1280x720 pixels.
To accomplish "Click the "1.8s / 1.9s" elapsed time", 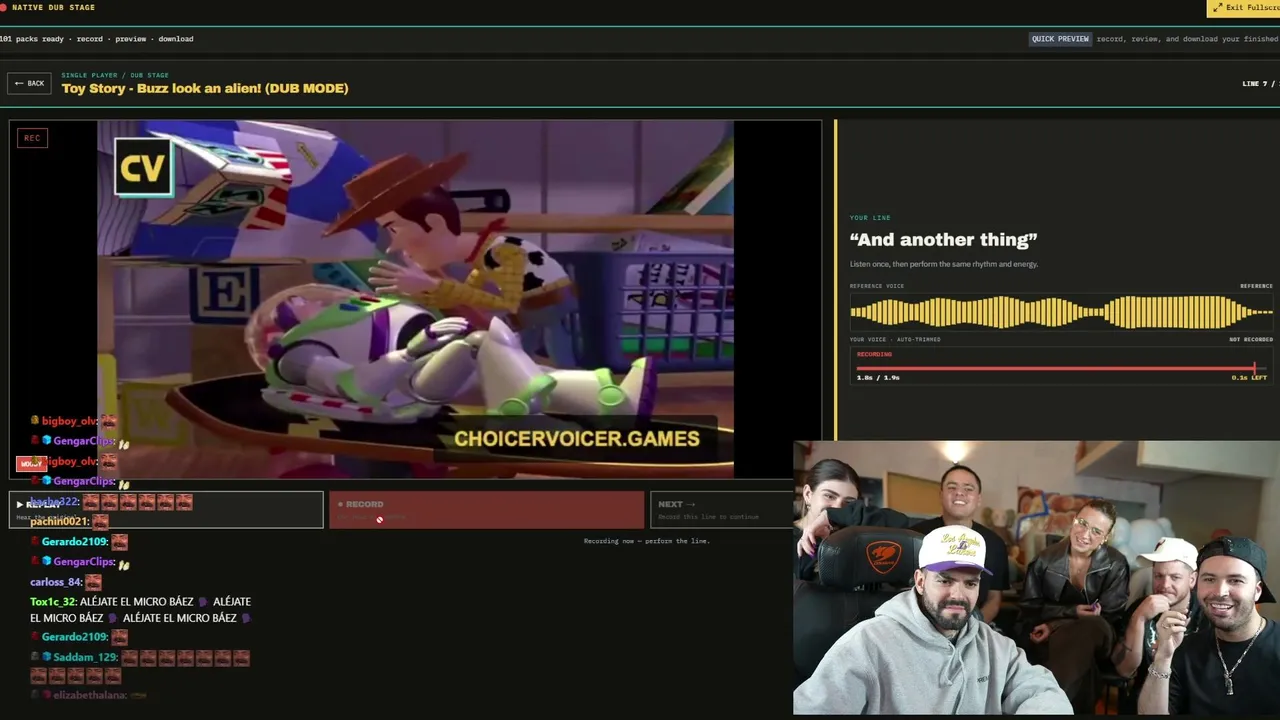I will [878, 378].
